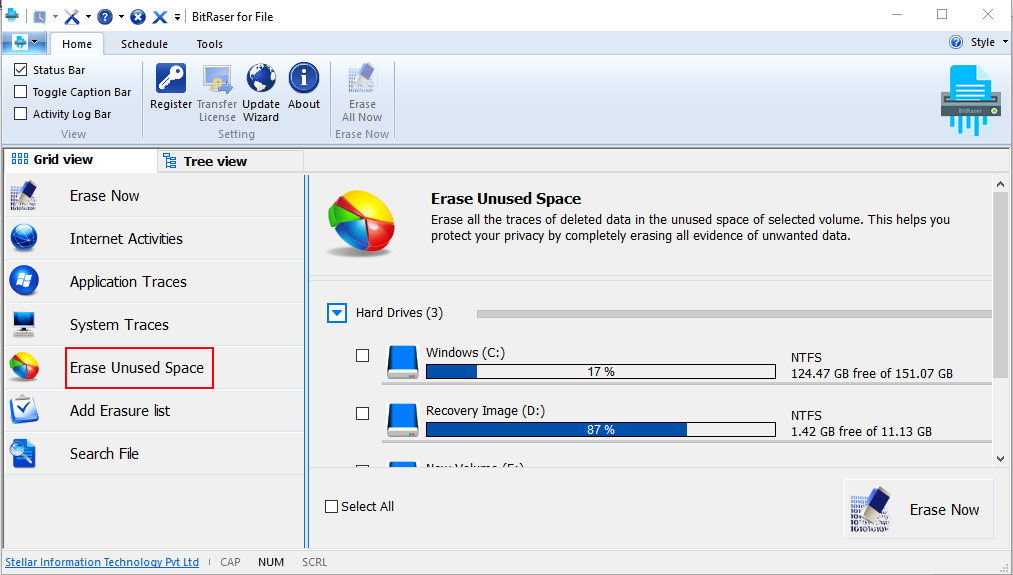This screenshot has height=575, width=1013.
Task: Check the Windows (C:) drive checkbox
Action: click(362, 355)
